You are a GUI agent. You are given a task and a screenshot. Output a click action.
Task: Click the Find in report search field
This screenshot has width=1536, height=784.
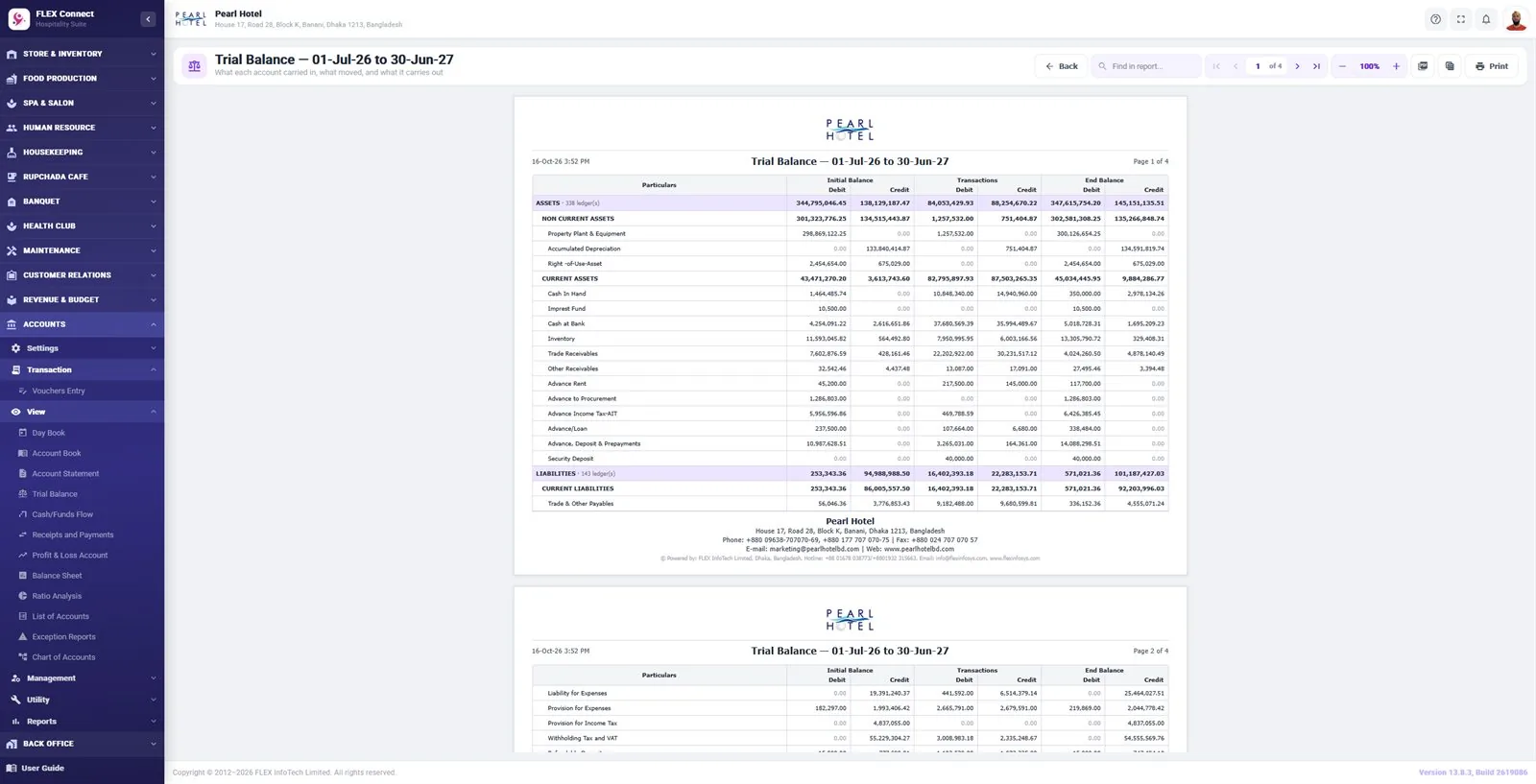pos(1146,66)
